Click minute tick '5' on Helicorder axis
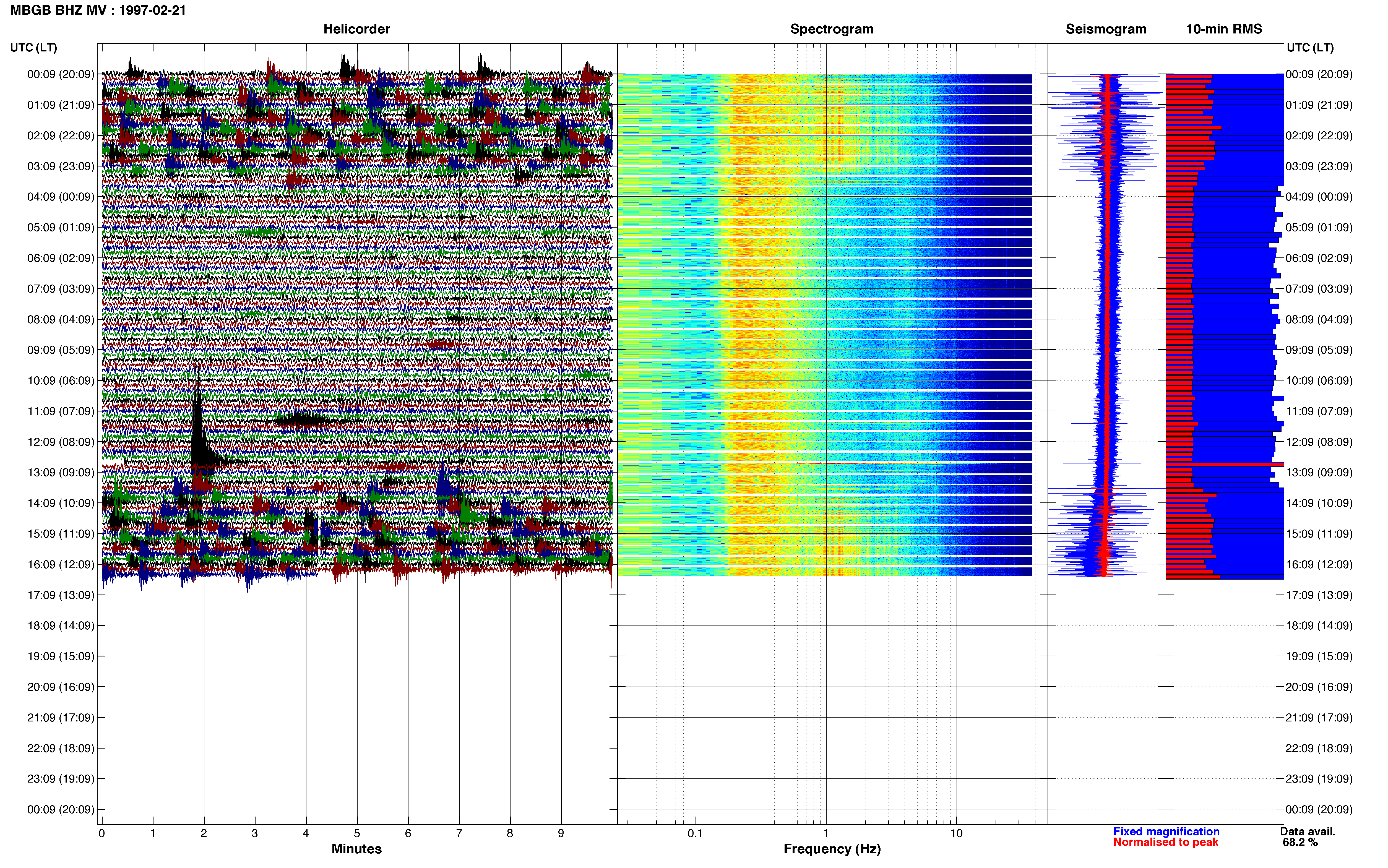This screenshot has height=868, width=1388. point(357,833)
